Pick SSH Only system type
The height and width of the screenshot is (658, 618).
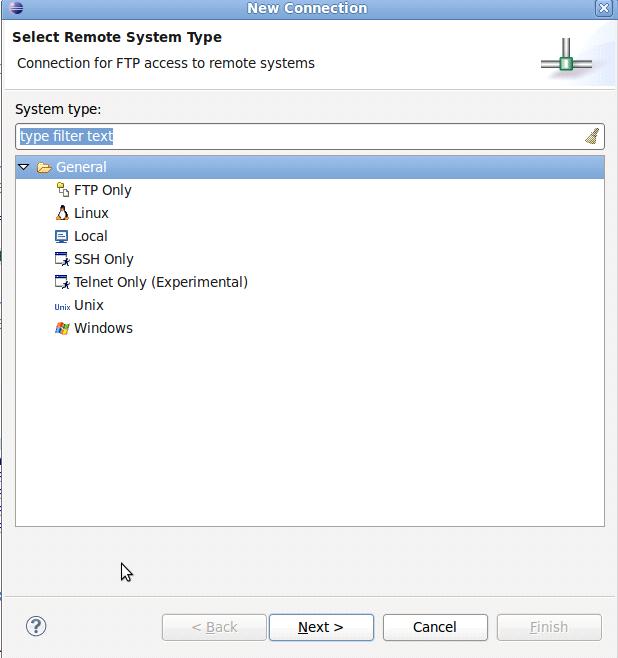click(x=104, y=259)
